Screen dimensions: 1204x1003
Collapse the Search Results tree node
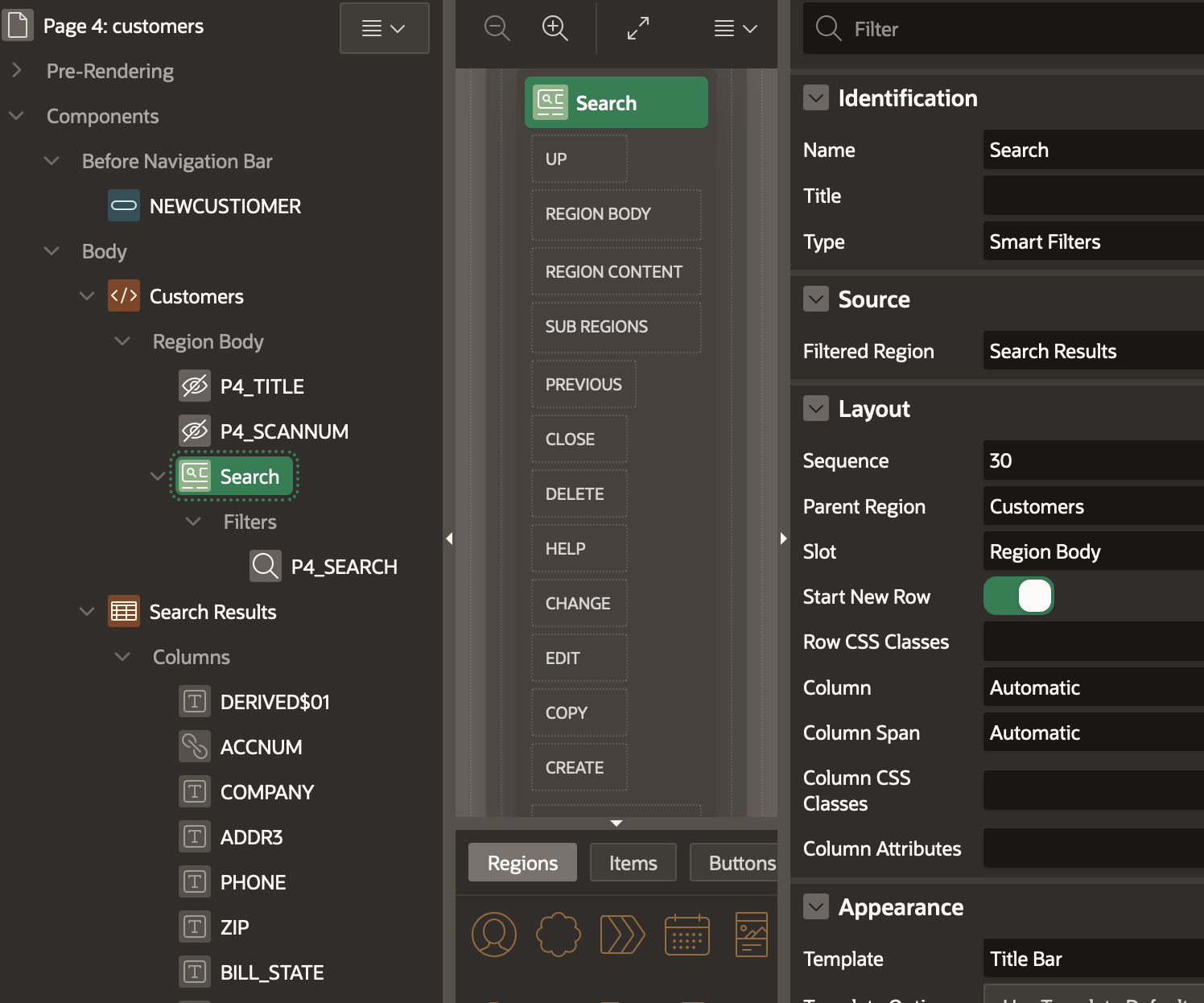(87, 612)
